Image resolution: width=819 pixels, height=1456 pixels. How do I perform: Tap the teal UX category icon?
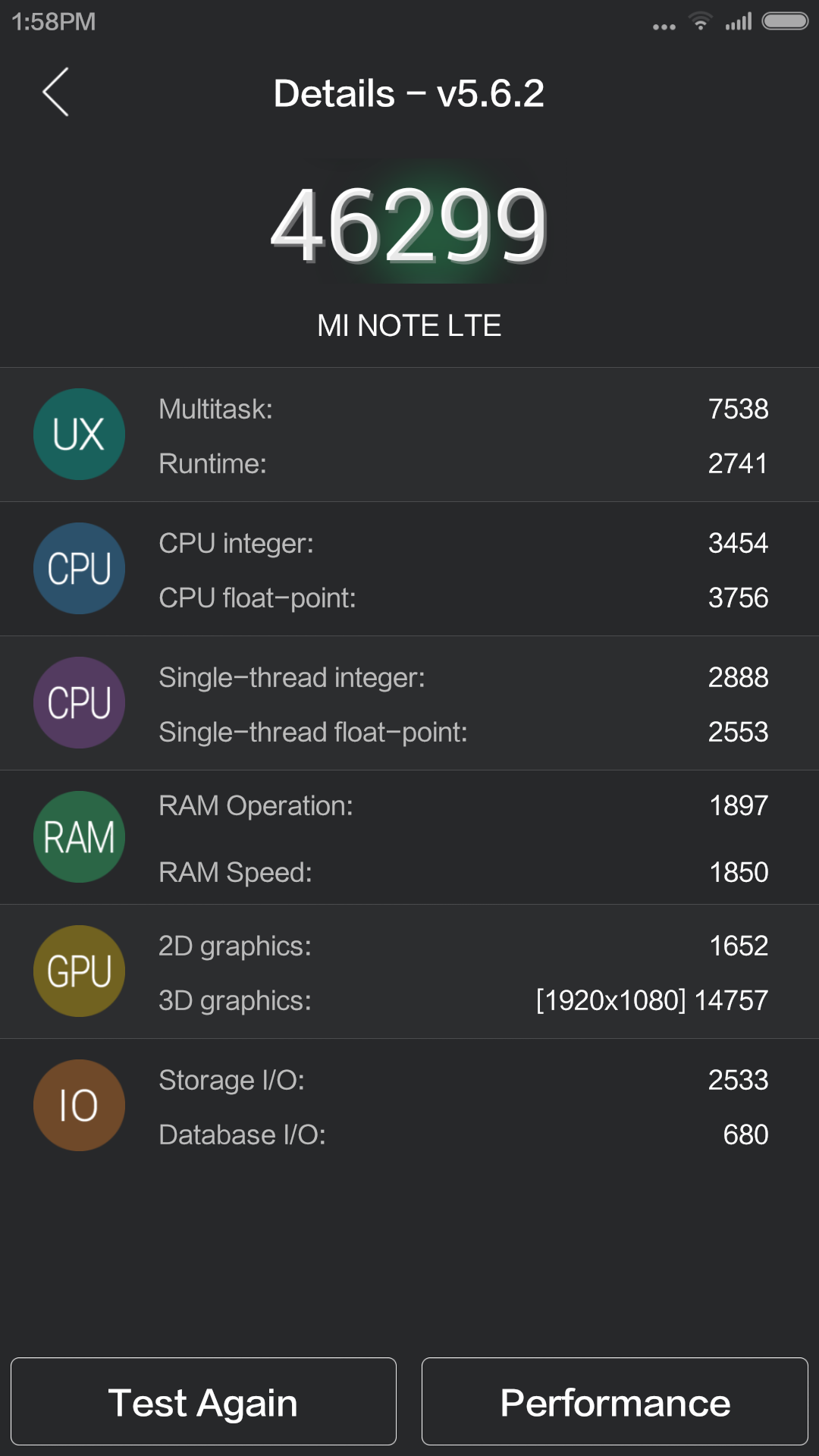tap(79, 435)
